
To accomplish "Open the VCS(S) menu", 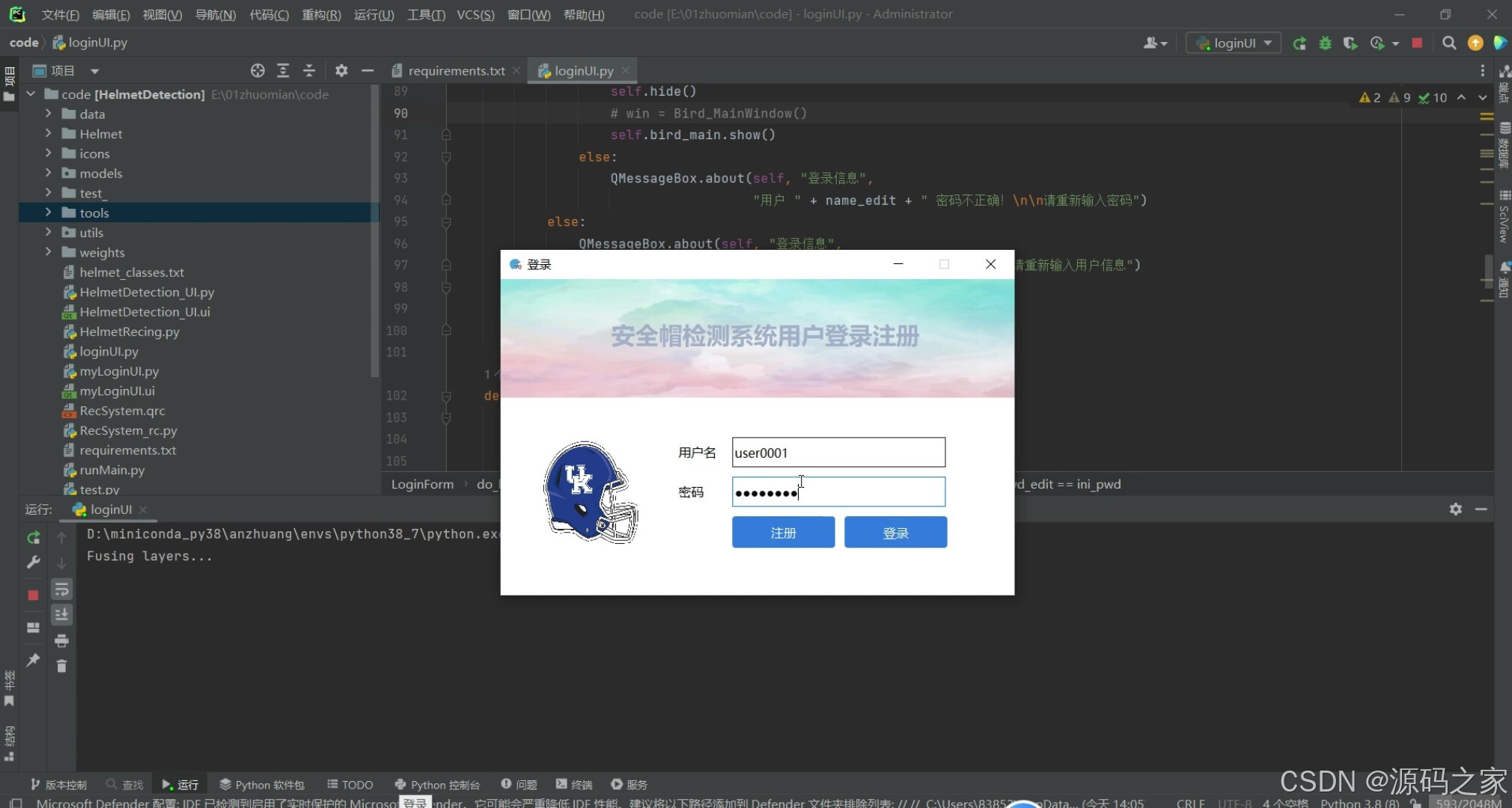I will pyautogui.click(x=475, y=14).
